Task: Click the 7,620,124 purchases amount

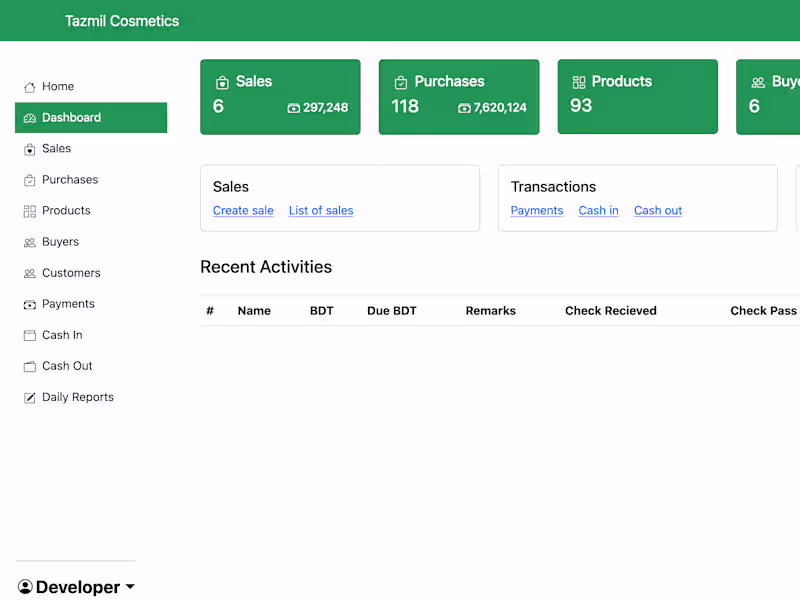Action: pyautogui.click(x=500, y=108)
